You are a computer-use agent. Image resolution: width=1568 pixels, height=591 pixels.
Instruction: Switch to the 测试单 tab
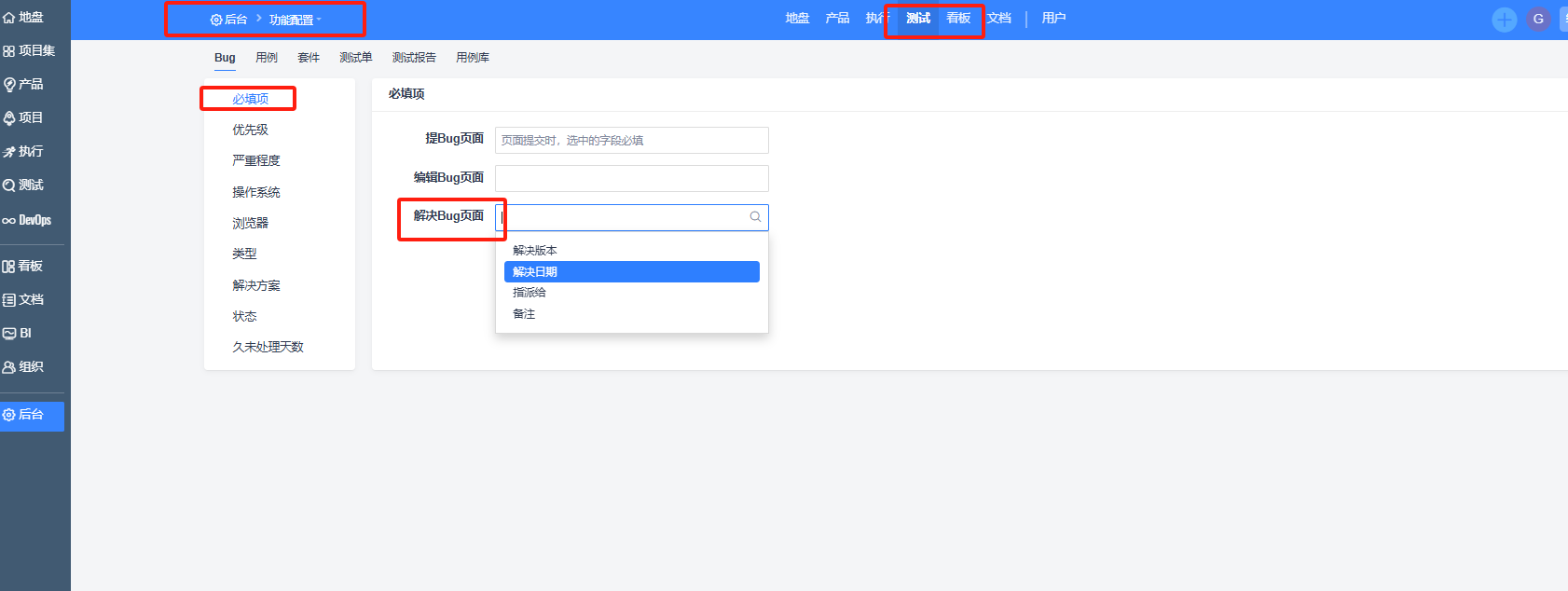tap(356, 58)
